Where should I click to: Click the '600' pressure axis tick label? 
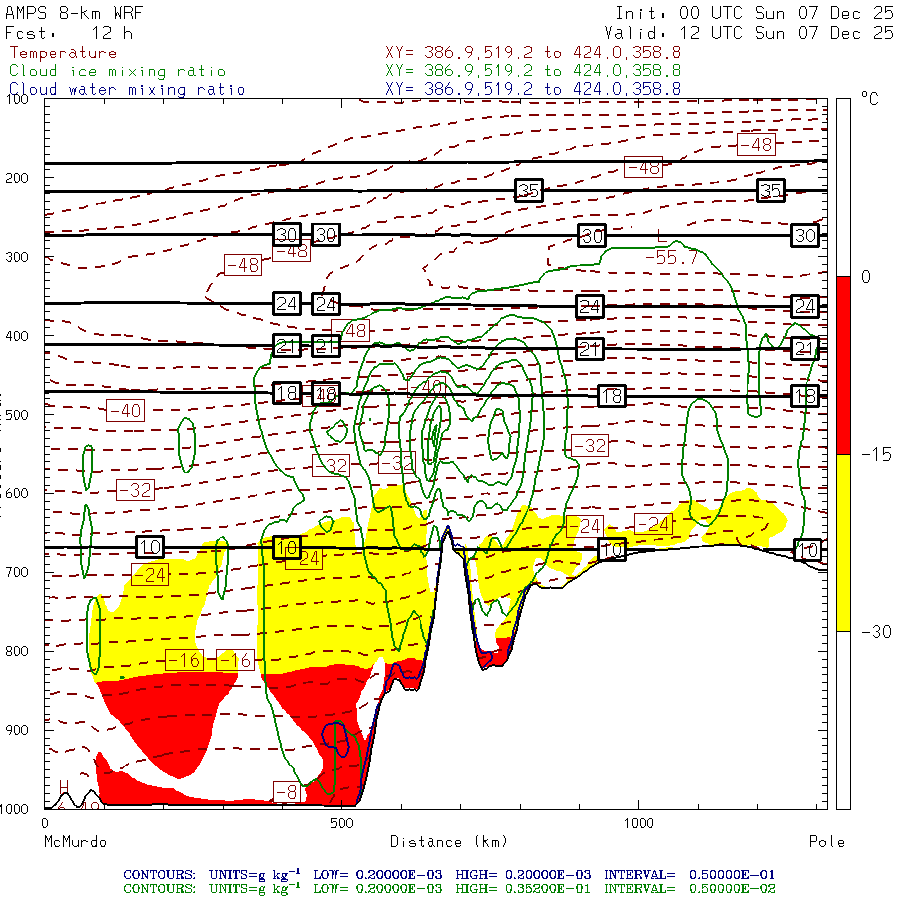point(17,494)
